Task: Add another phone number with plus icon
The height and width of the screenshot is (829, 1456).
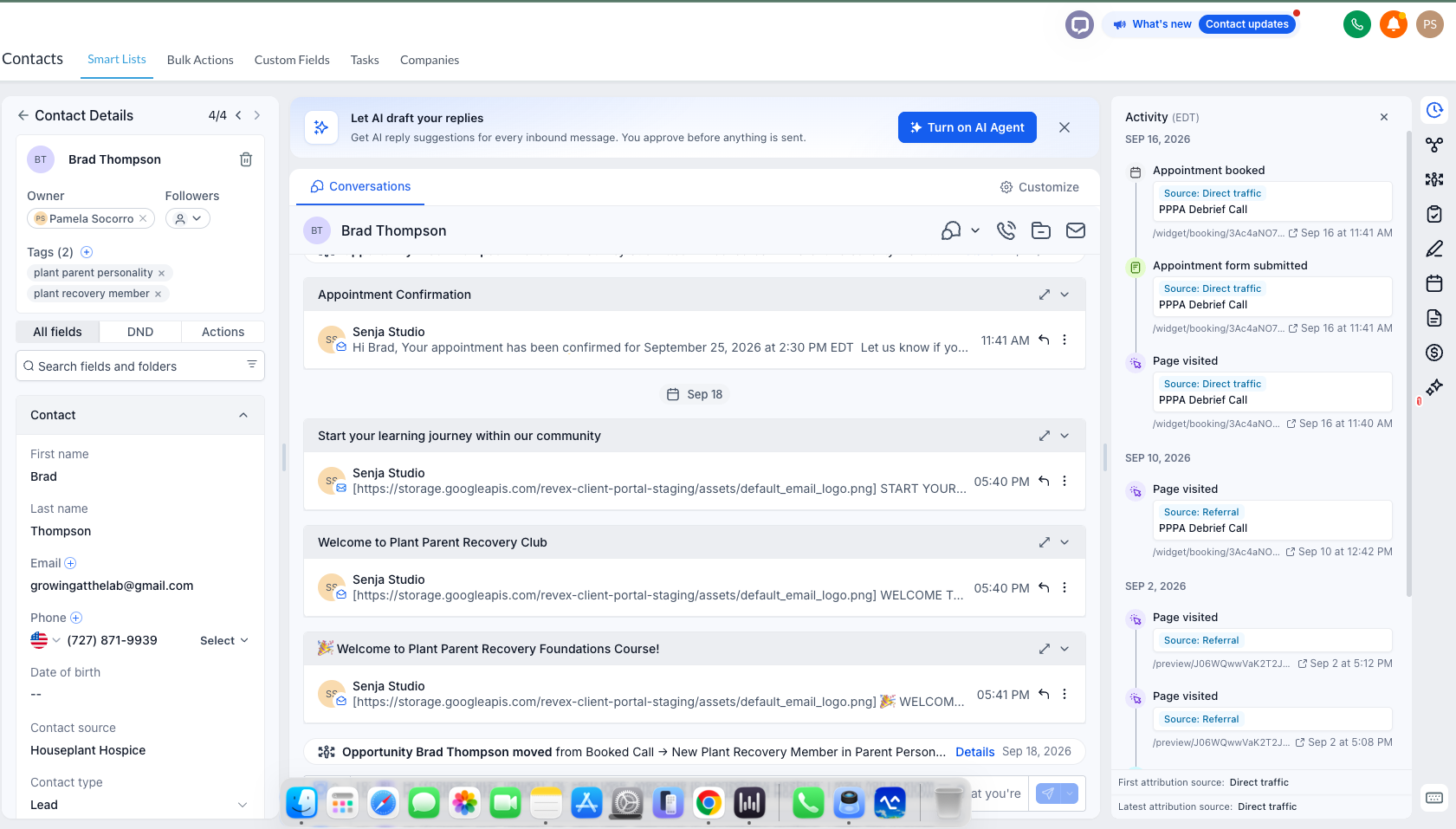Action: tap(76, 618)
